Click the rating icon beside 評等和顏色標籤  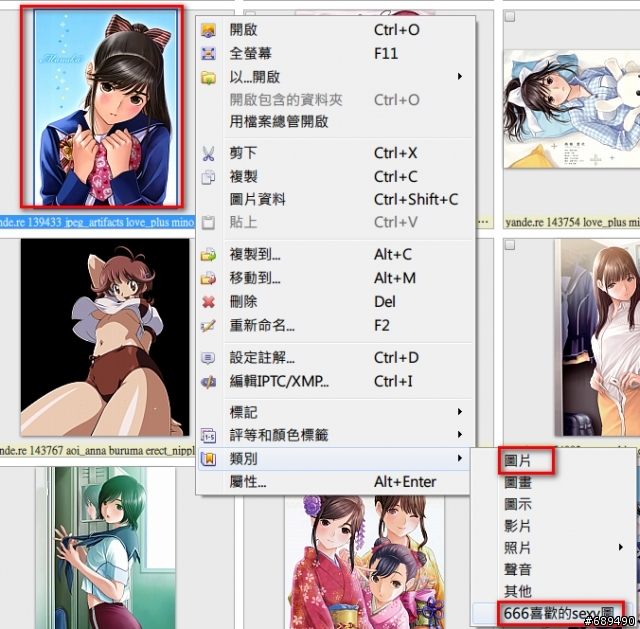[208, 436]
